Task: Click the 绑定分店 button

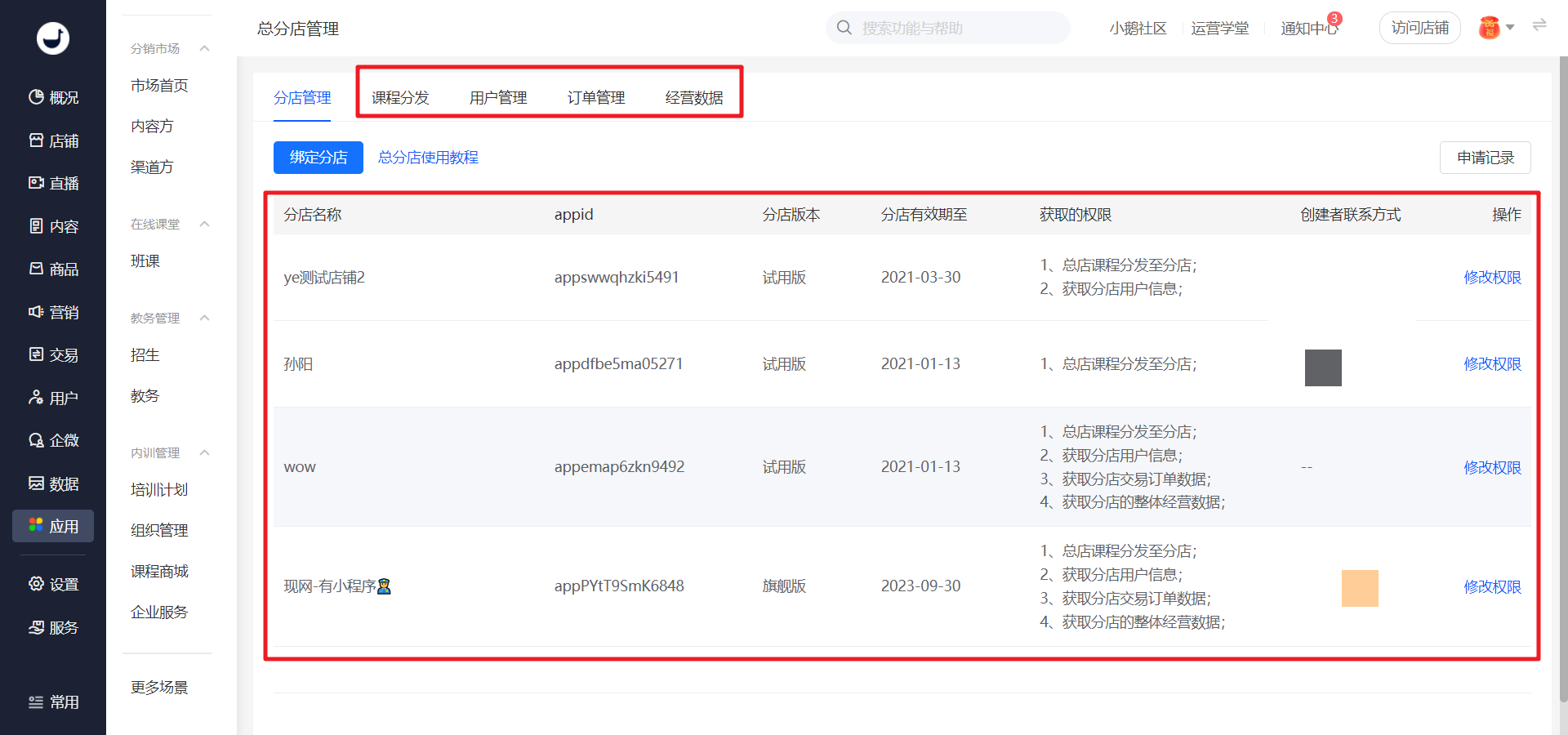Action: click(x=318, y=158)
